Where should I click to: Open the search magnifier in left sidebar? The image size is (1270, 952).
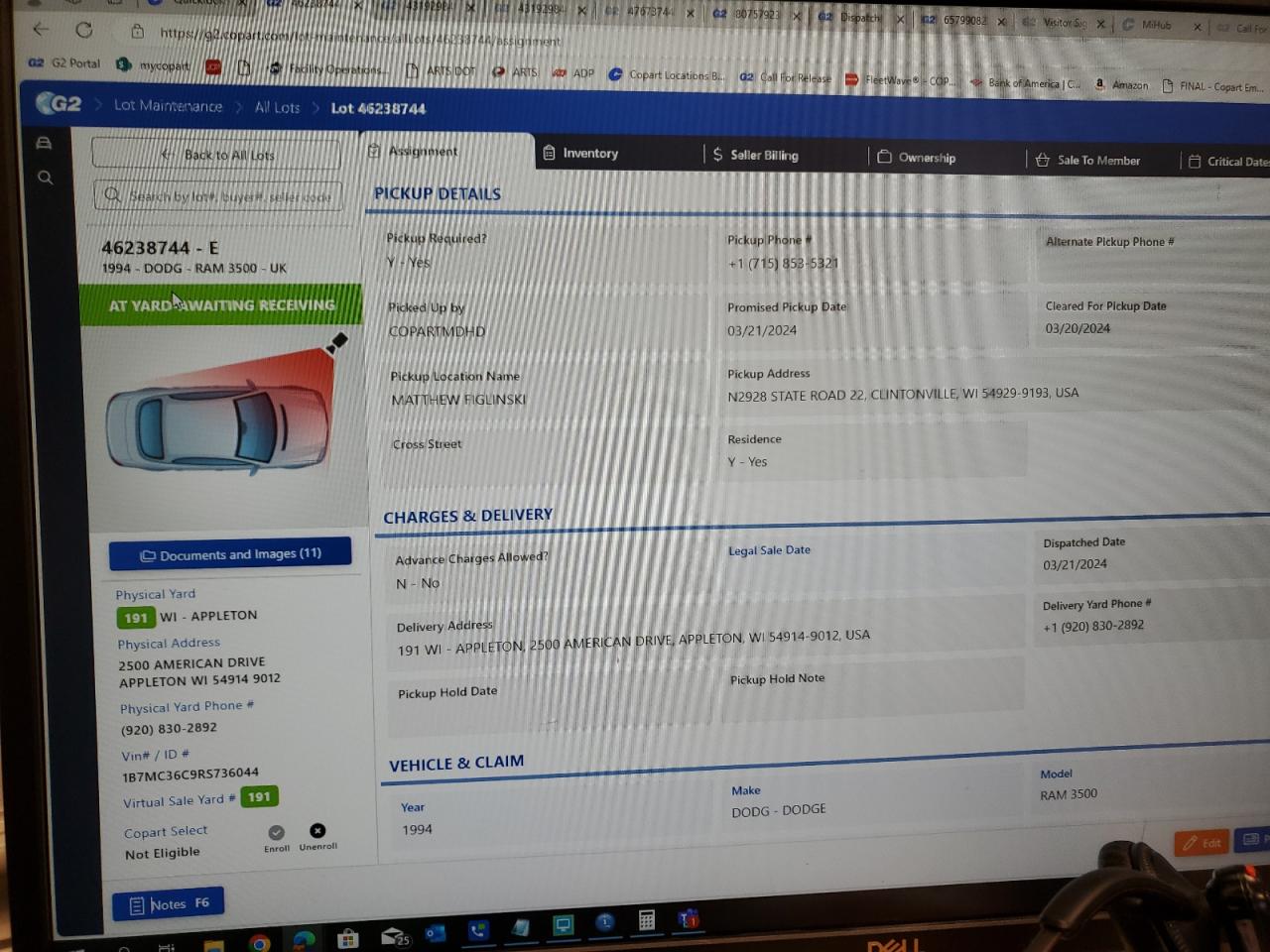[x=45, y=178]
